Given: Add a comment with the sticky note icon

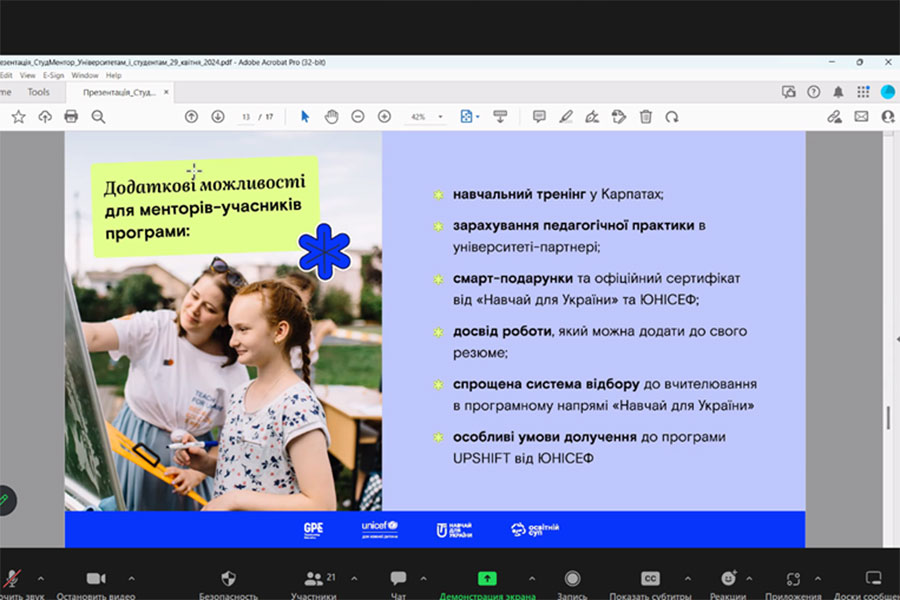Looking at the screenshot, I should point(539,117).
